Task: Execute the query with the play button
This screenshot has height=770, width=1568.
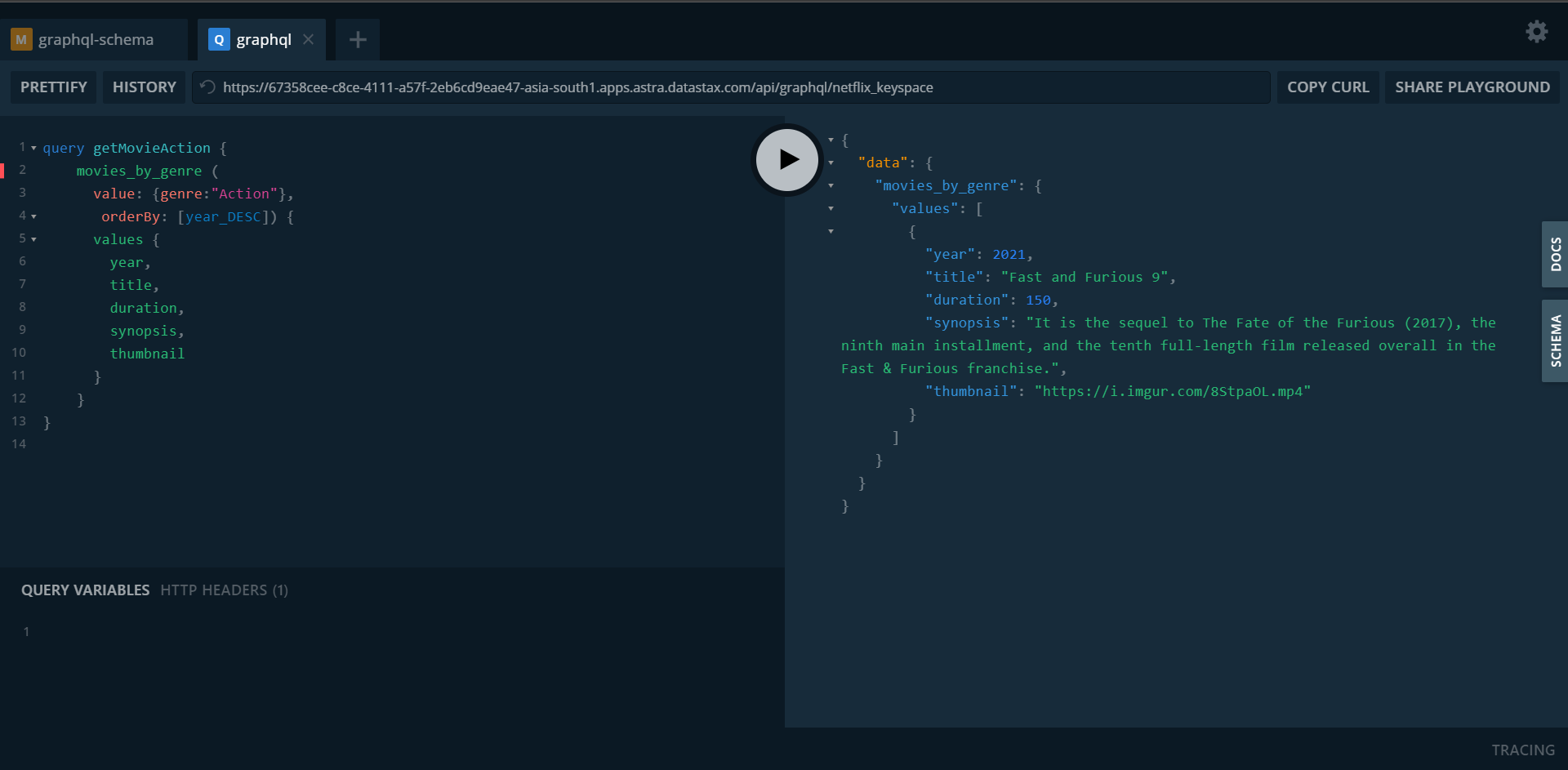Action: (786, 159)
